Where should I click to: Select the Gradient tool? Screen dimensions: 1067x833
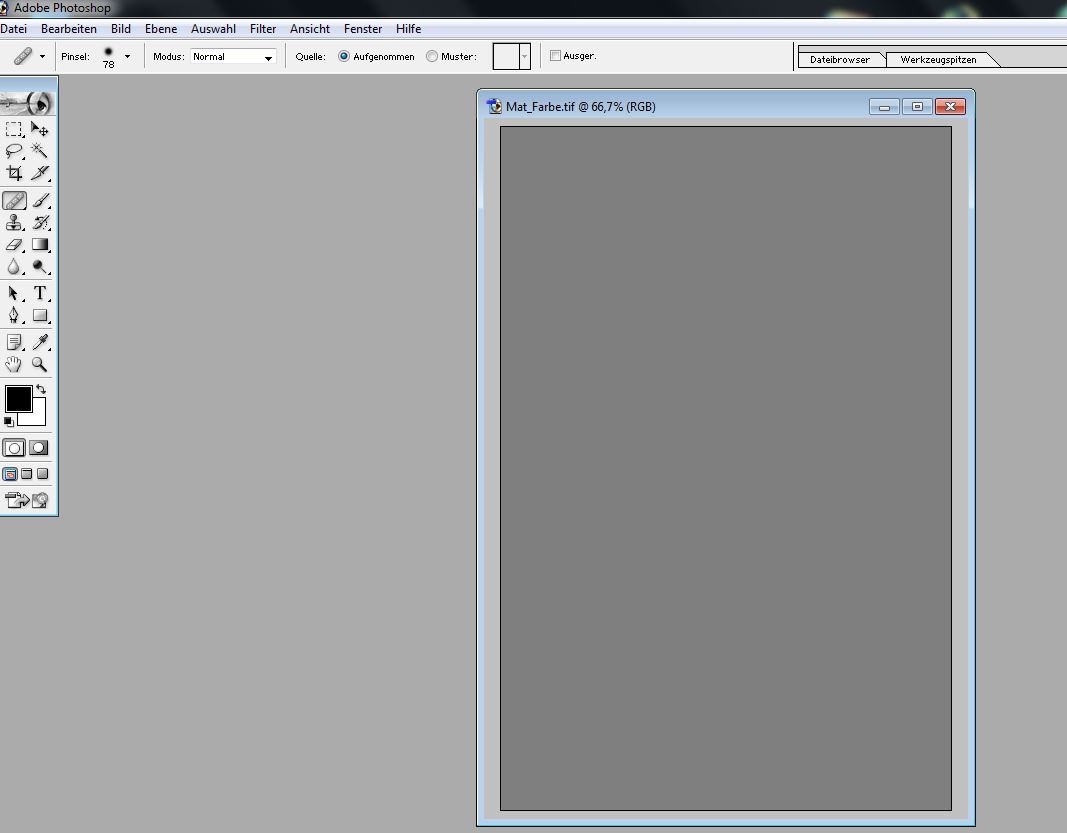pyautogui.click(x=40, y=244)
